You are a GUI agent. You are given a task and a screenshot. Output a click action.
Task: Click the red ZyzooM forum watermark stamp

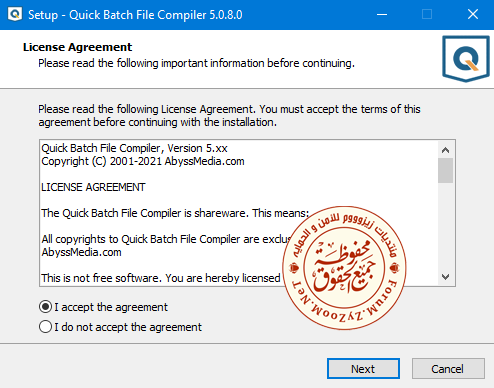(344, 268)
